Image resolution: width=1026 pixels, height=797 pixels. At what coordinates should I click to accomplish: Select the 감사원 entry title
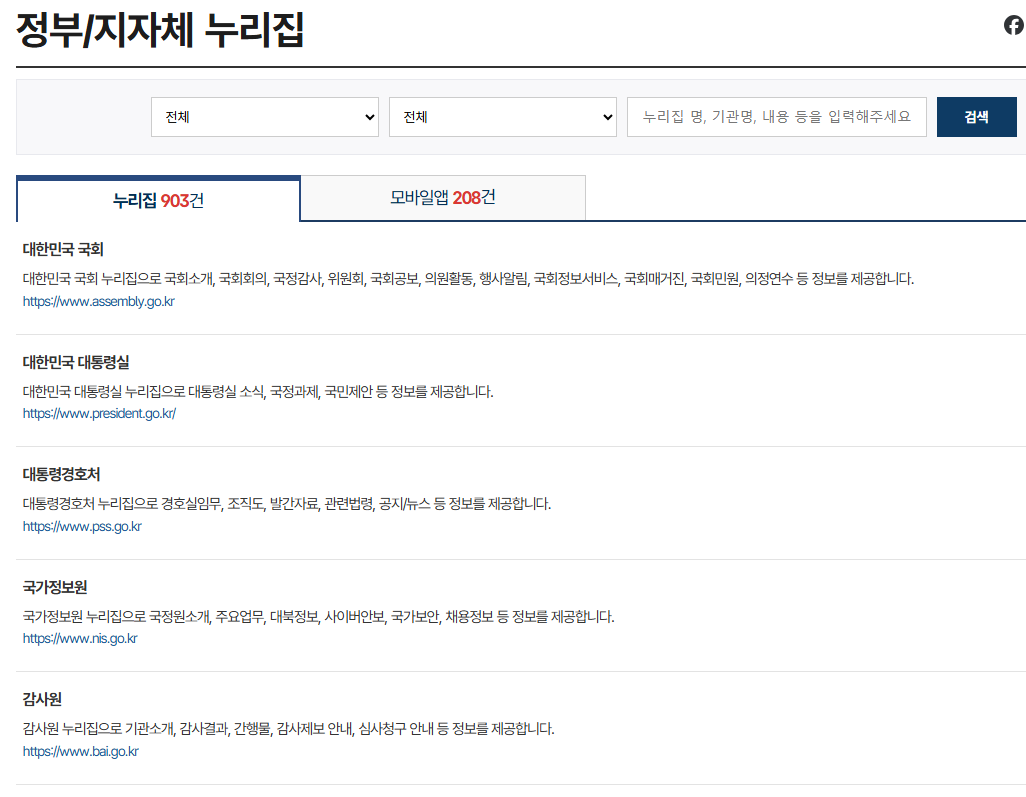[42, 700]
